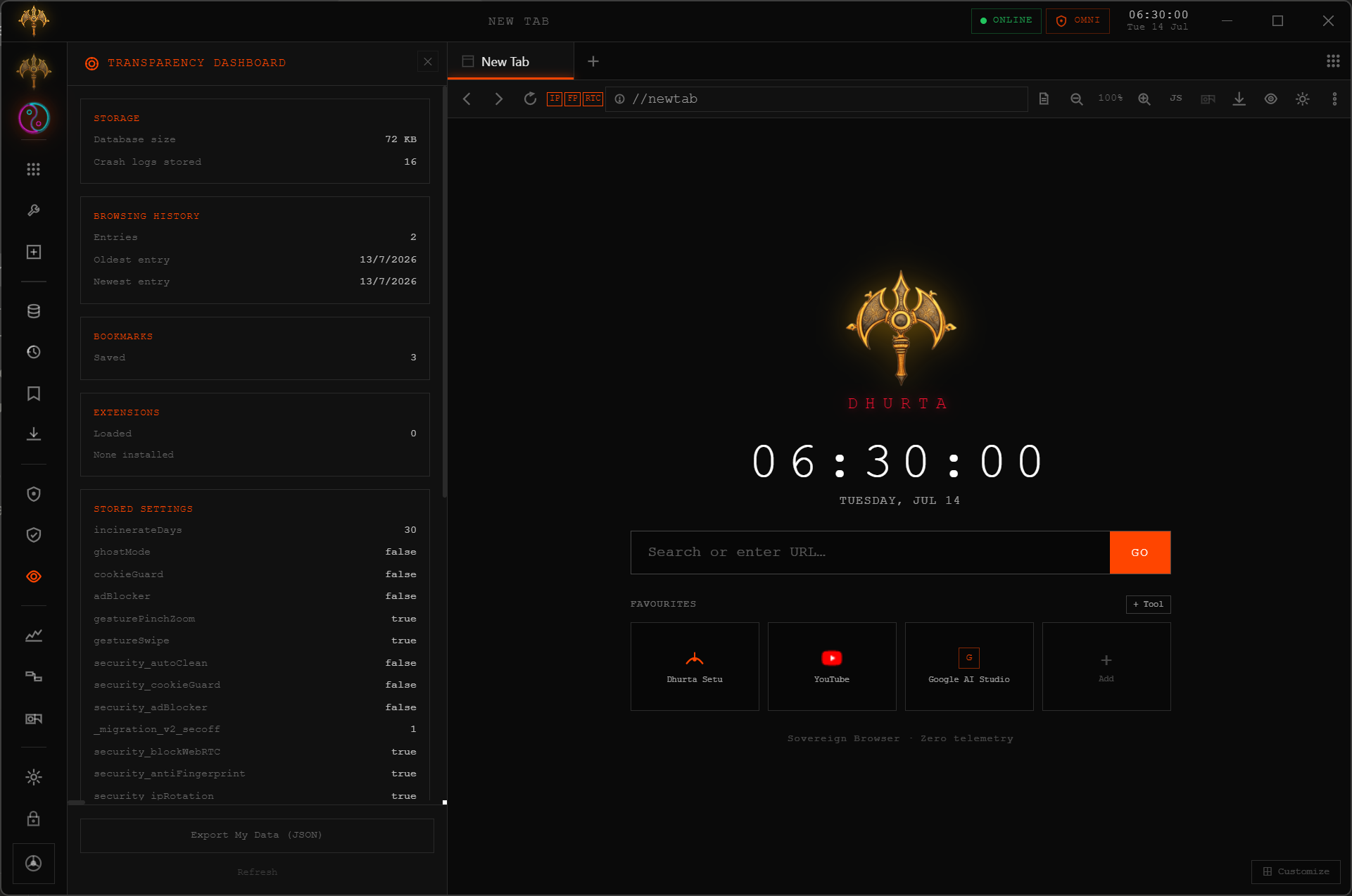This screenshot has height=896, width=1352.
Task: Click the dashboard vertical scrollbar
Action: coord(444,292)
